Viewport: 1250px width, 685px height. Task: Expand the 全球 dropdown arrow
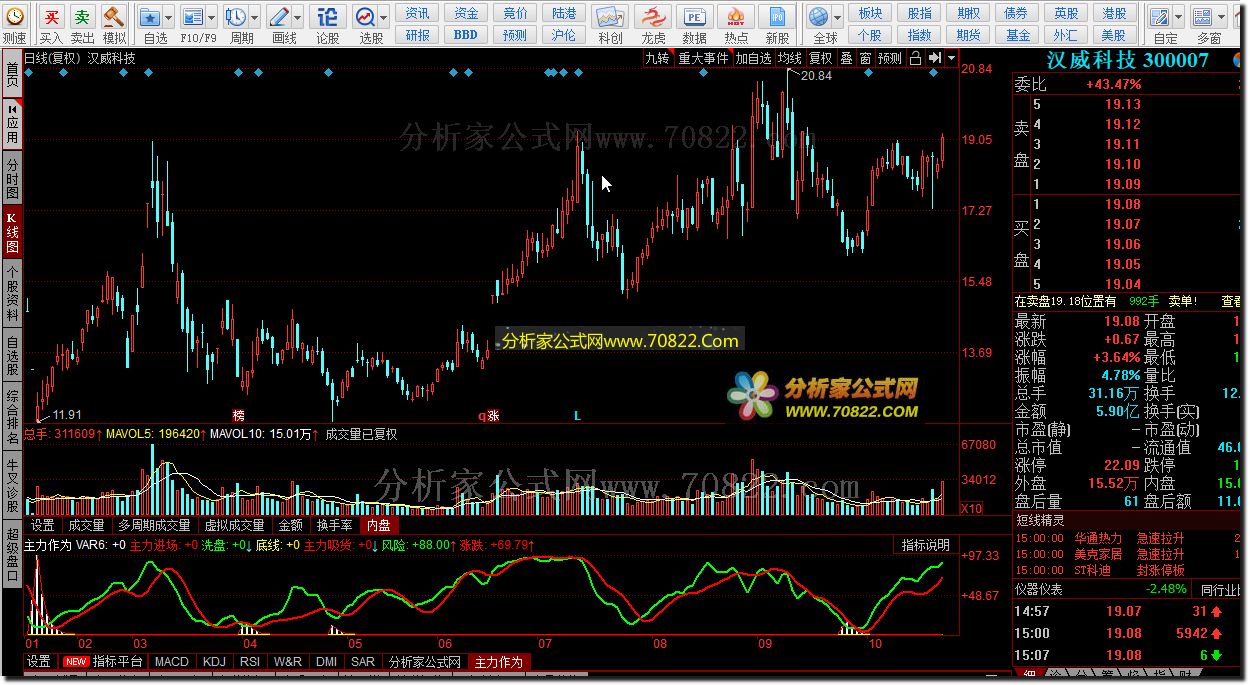(x=837, y=17)
